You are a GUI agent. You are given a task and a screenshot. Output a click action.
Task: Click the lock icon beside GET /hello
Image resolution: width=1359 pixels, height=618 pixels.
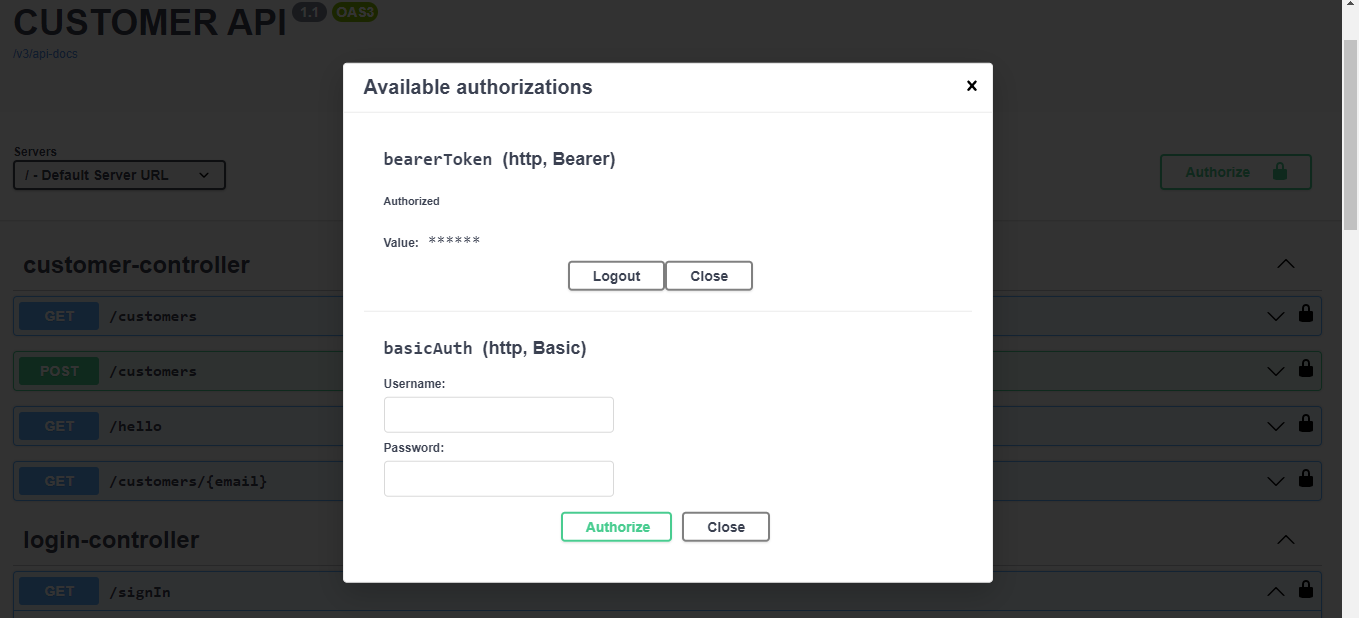point(1306,423)
